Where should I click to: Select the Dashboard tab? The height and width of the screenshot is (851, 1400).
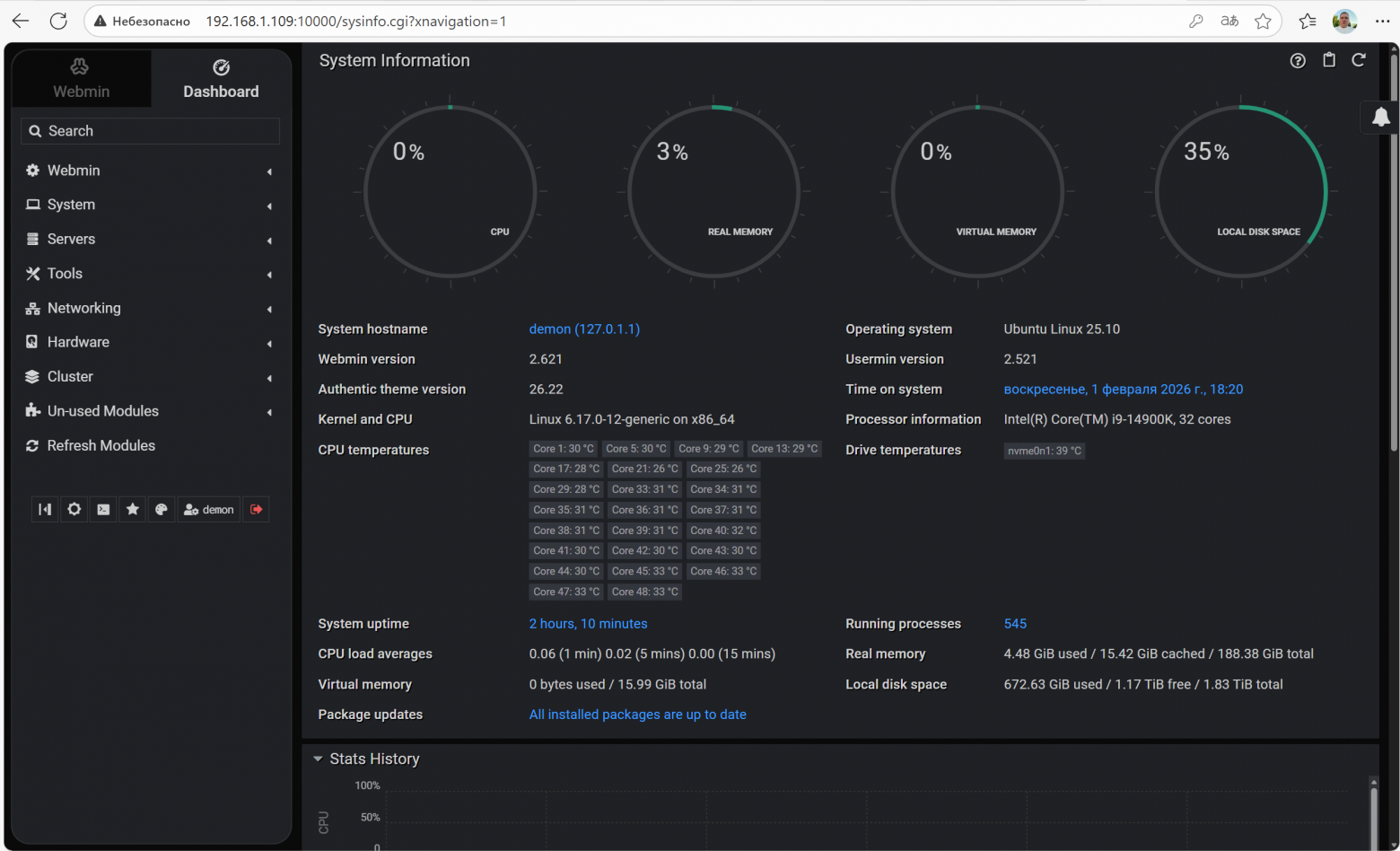[x=221, y=79]
